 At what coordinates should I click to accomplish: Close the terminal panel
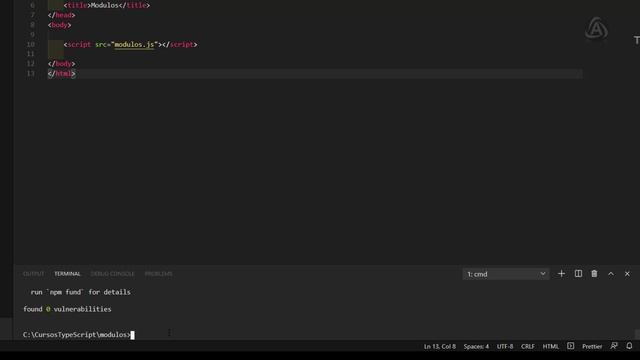pyautogui.click(x=627, y=274)
